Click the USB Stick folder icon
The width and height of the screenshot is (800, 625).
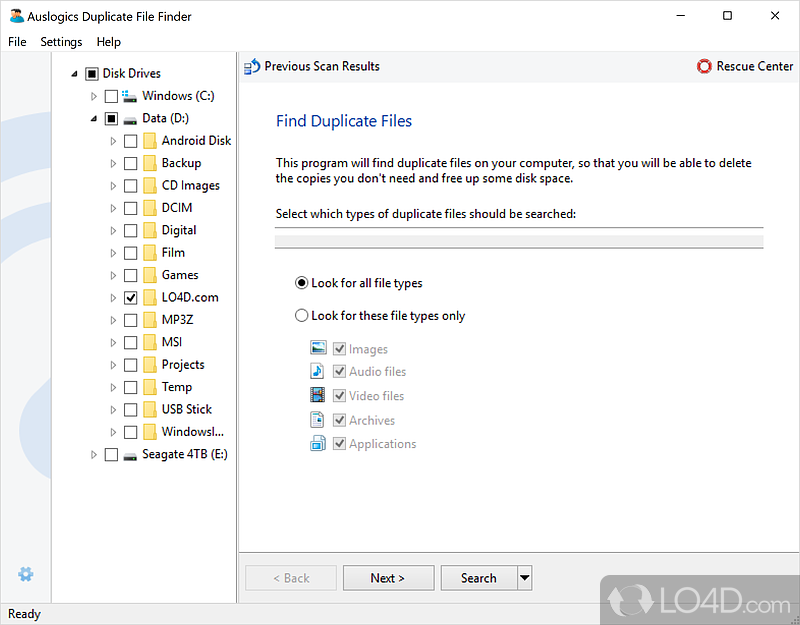tap(149, 409)
